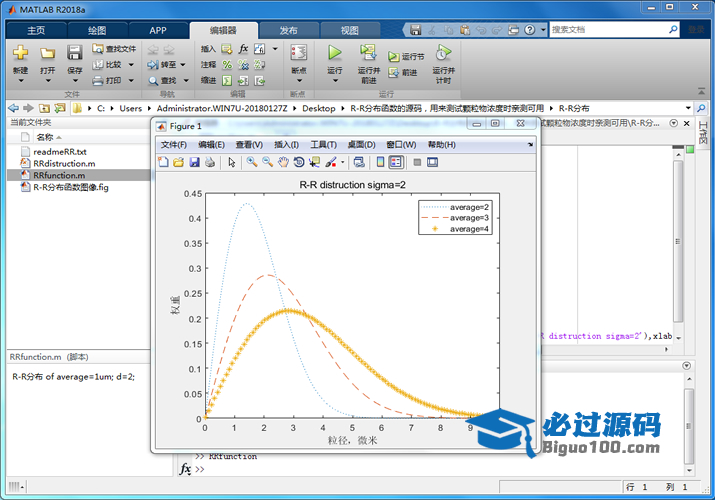Select the Edit Plot arrow tool in Figure 1
Image resolution: width=715 pixels, height=500 pixels.
(x=232, y=162)
